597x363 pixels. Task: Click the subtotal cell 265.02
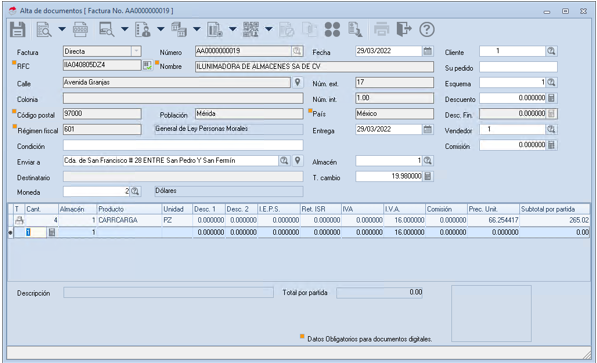555,220
